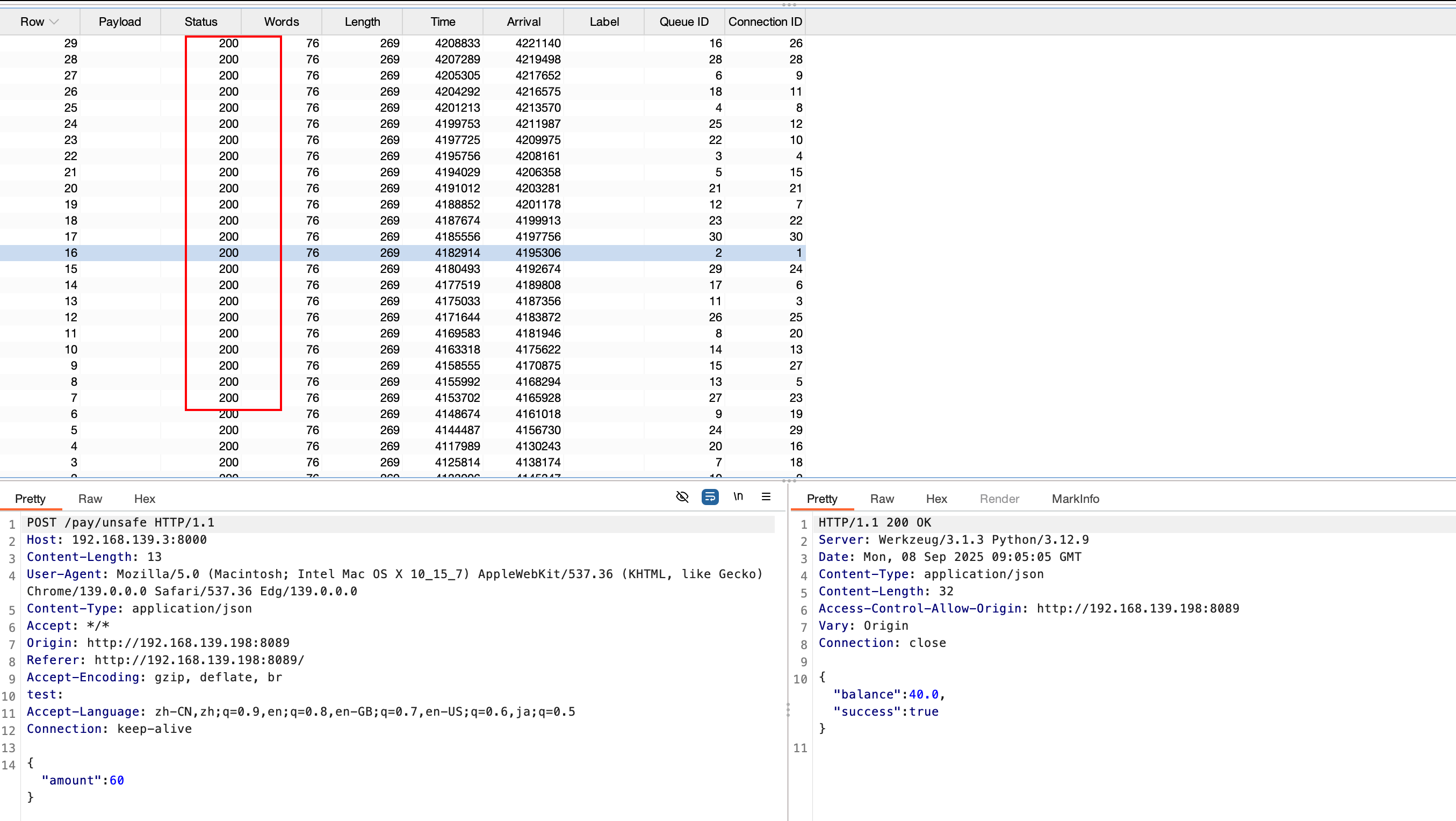This screenshot has height=821, width=1456.
Task: Open the request pane hamburger menu
Action: (x=766, y=497)
